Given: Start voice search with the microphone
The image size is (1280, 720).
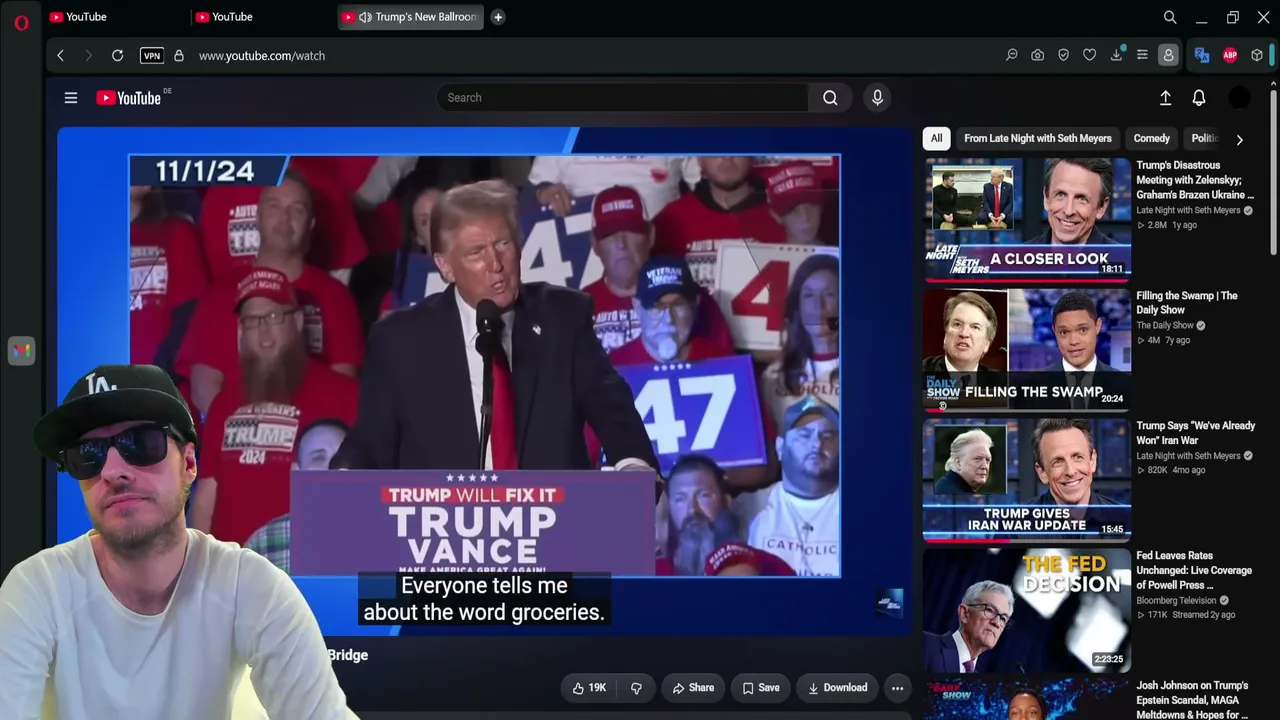Looking at the screenshot, I should [877, 98].
